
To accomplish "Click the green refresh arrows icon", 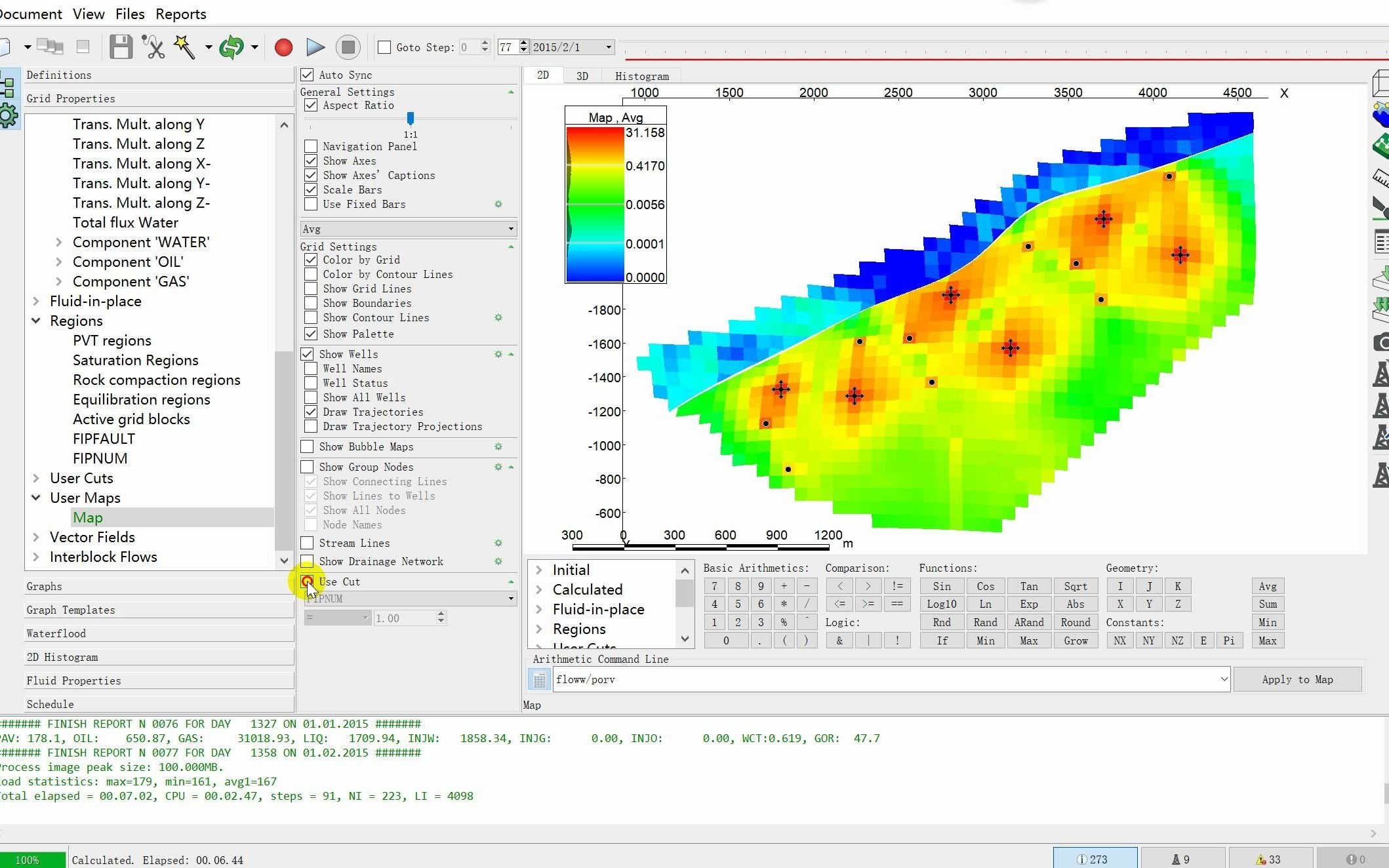I will (x=231, y=47).
